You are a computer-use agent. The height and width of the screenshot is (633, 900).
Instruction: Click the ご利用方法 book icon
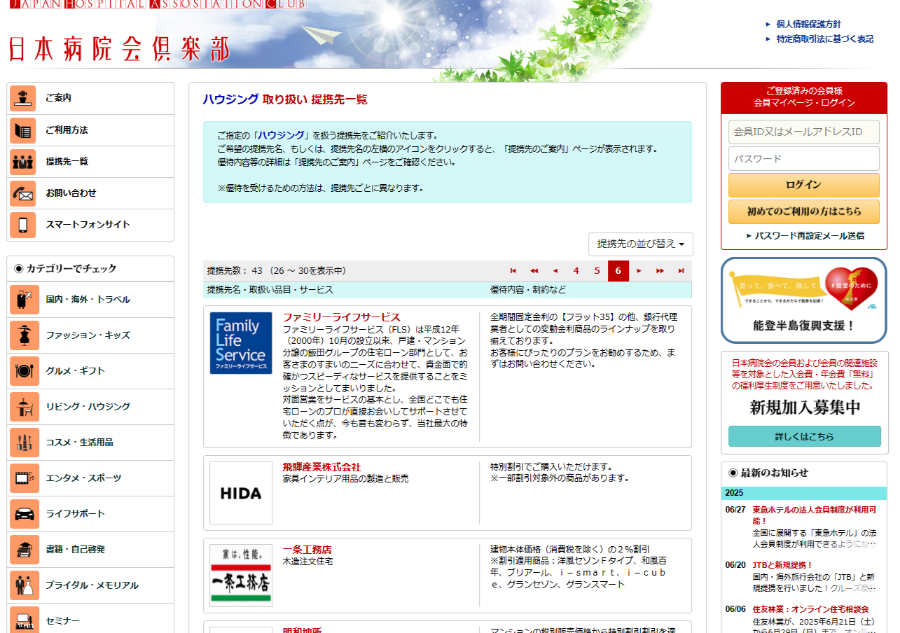23,130
